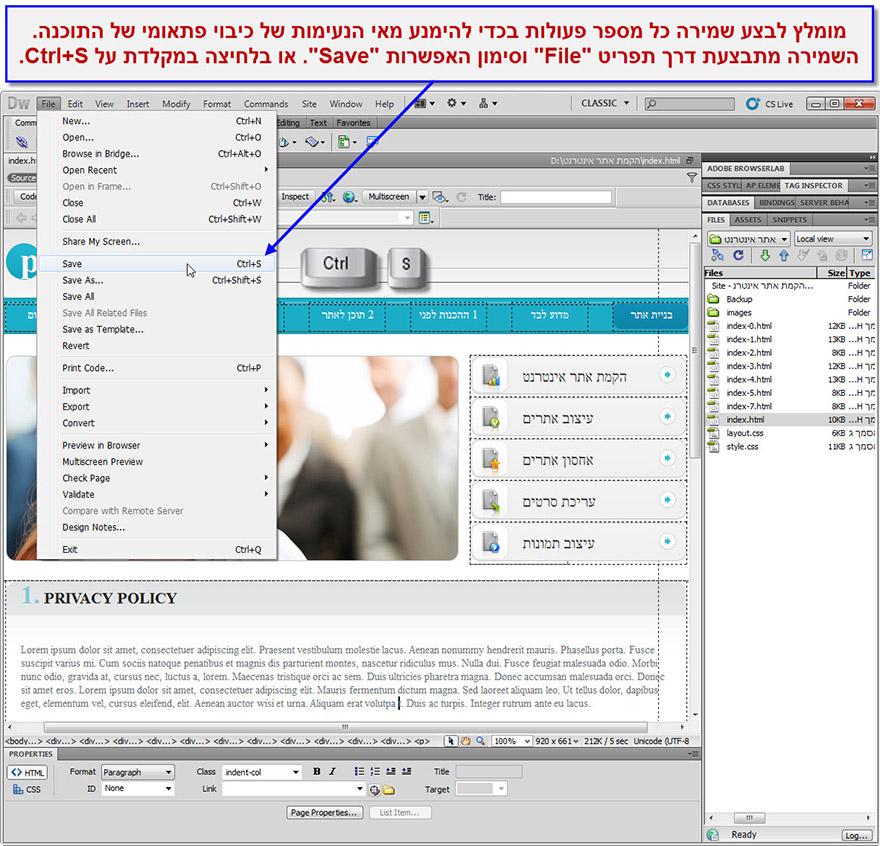Screen dimensions: 880x846
Task: Open the zoom level 100% dropdown
Action: [511, 741]
